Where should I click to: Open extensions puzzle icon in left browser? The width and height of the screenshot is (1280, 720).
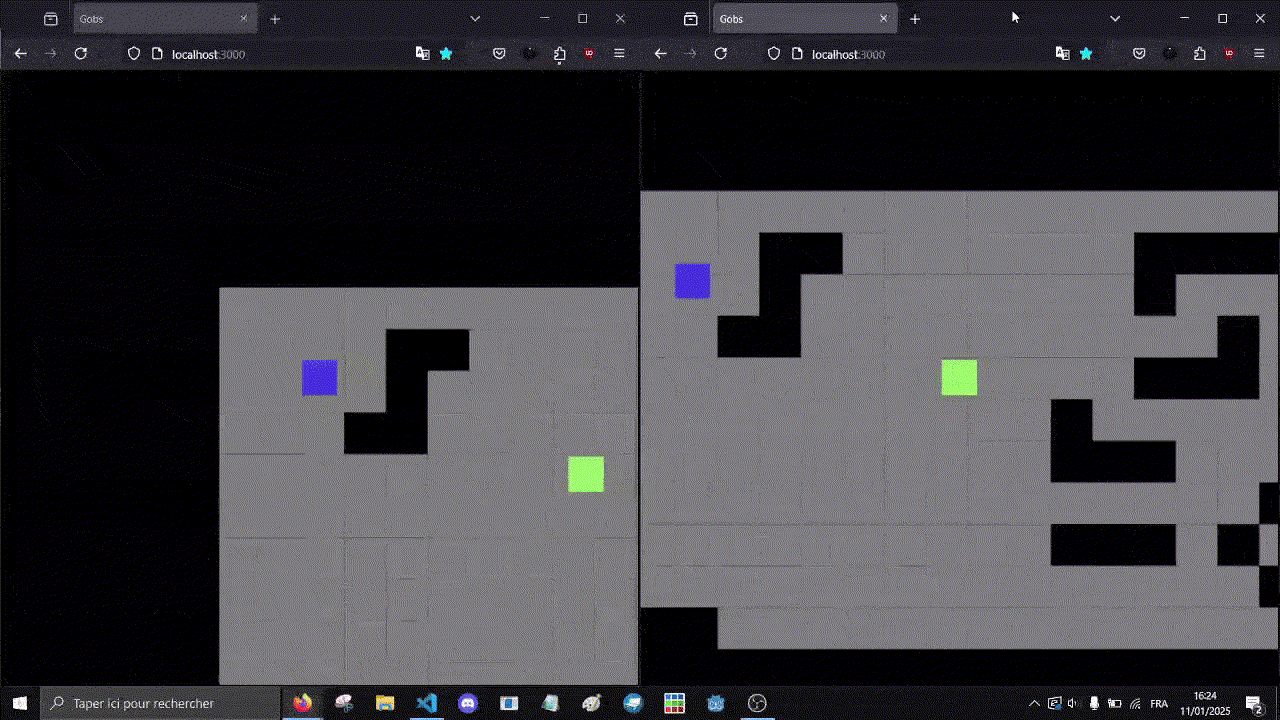pos(559,54)
